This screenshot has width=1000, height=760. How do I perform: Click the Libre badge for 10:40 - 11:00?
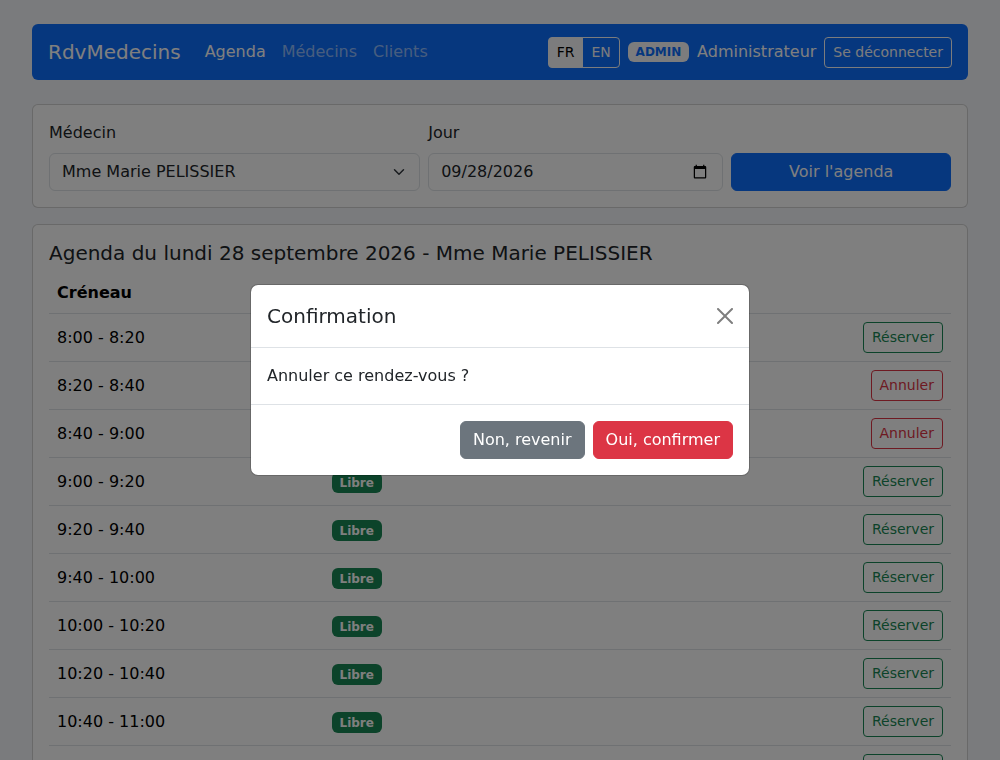(357, 722)
